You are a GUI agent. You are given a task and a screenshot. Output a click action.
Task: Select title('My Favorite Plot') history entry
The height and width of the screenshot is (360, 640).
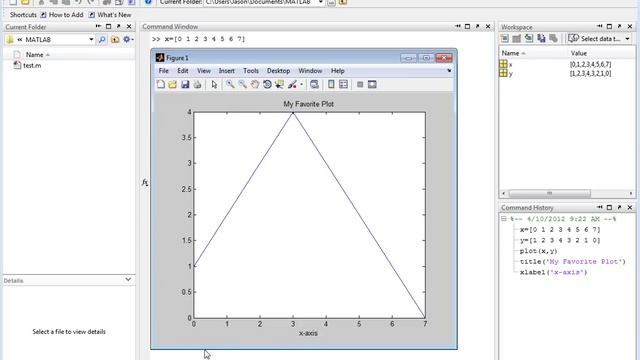tap(572, 261)
